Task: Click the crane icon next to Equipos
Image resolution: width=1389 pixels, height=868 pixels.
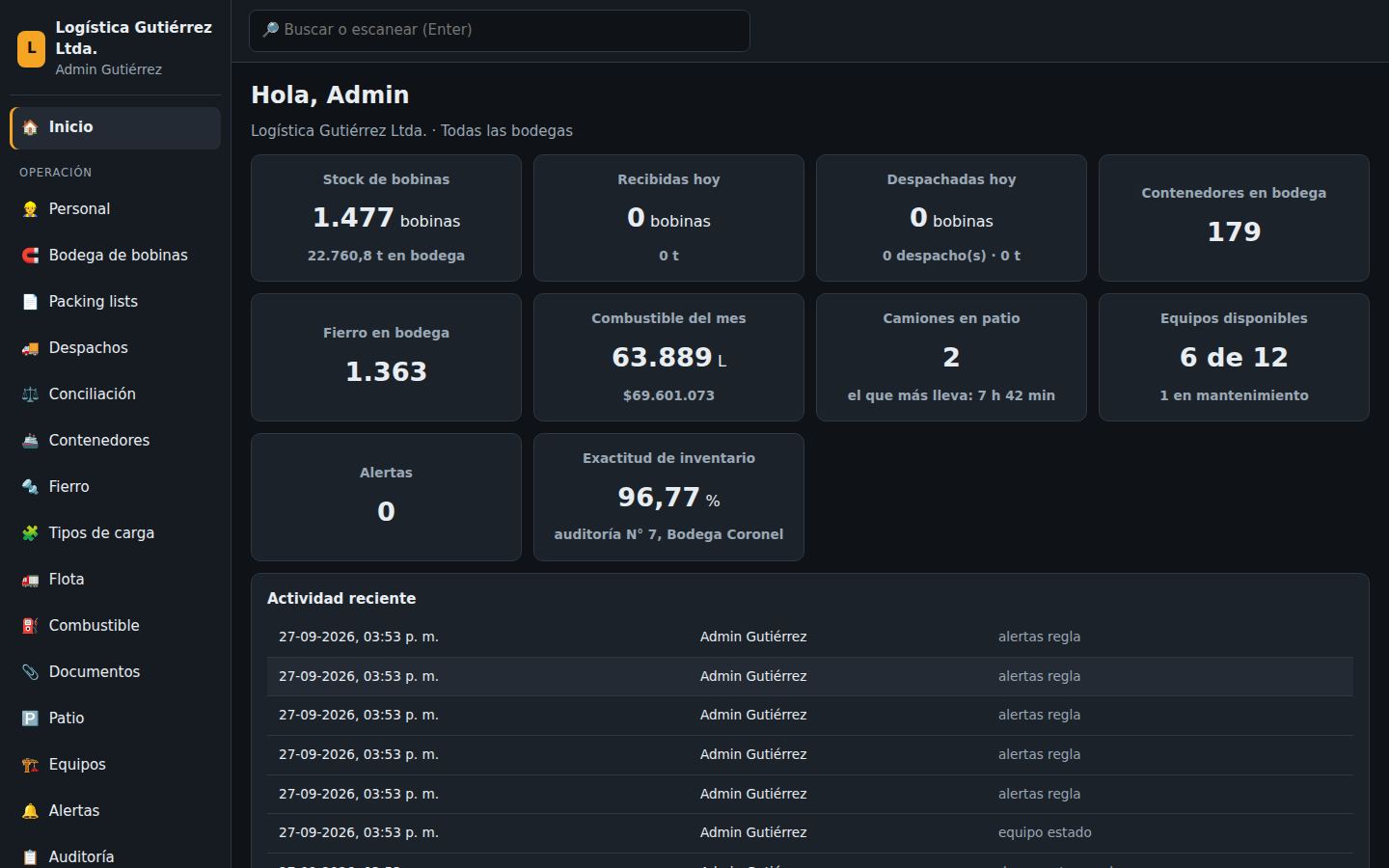Action: [x=30, y=765]
